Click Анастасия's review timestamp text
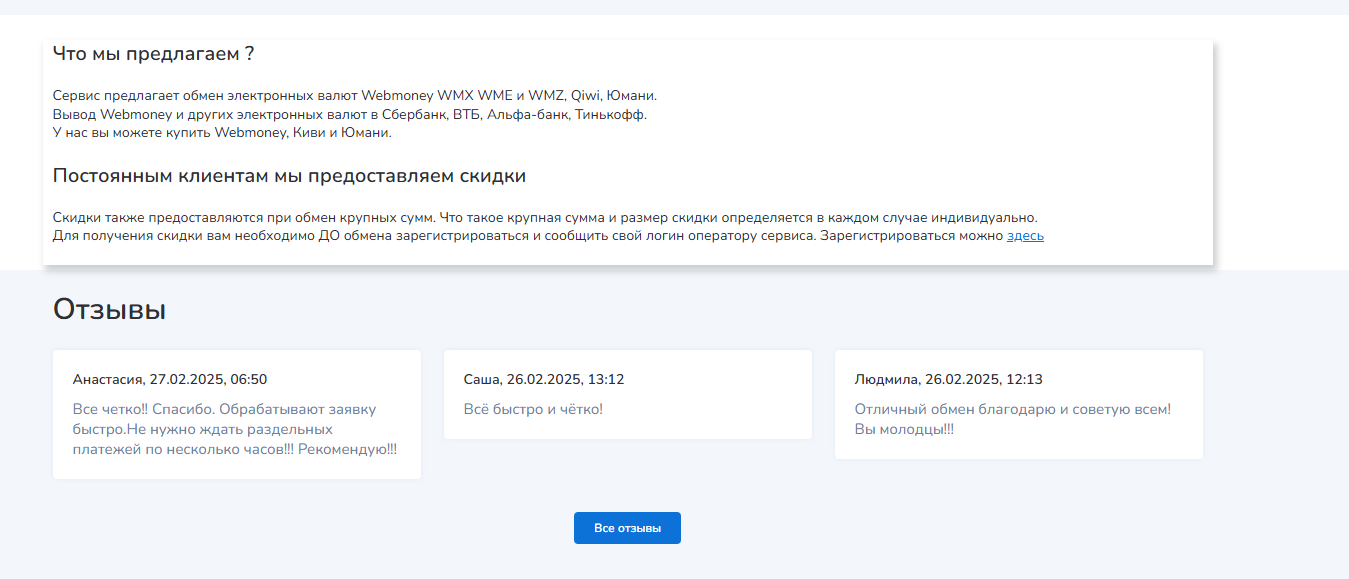The width and height of the screenshot is (1349, 579). coord(170,379)
